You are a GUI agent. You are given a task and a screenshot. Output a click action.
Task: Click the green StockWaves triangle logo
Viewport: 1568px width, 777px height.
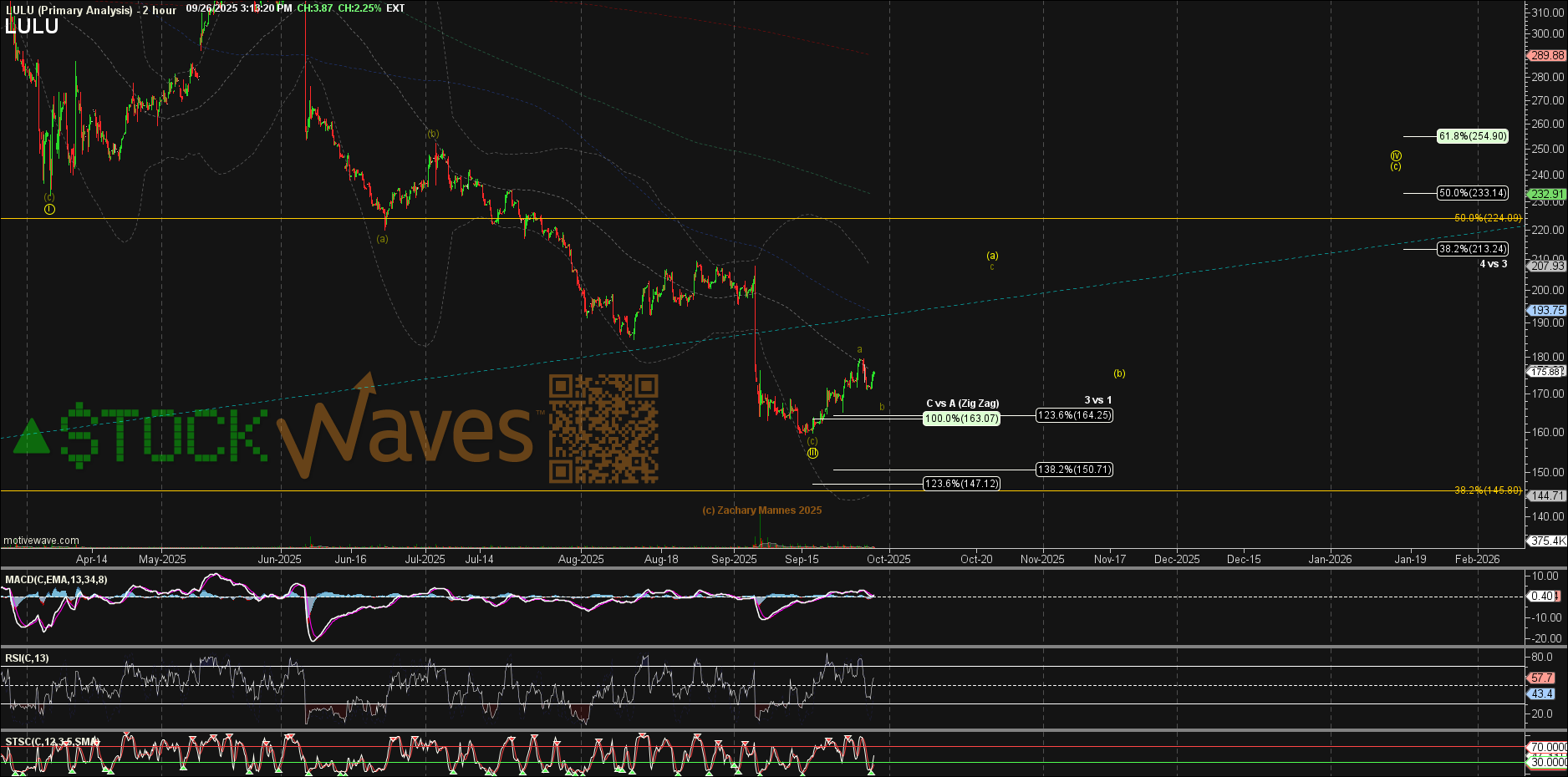32,437
